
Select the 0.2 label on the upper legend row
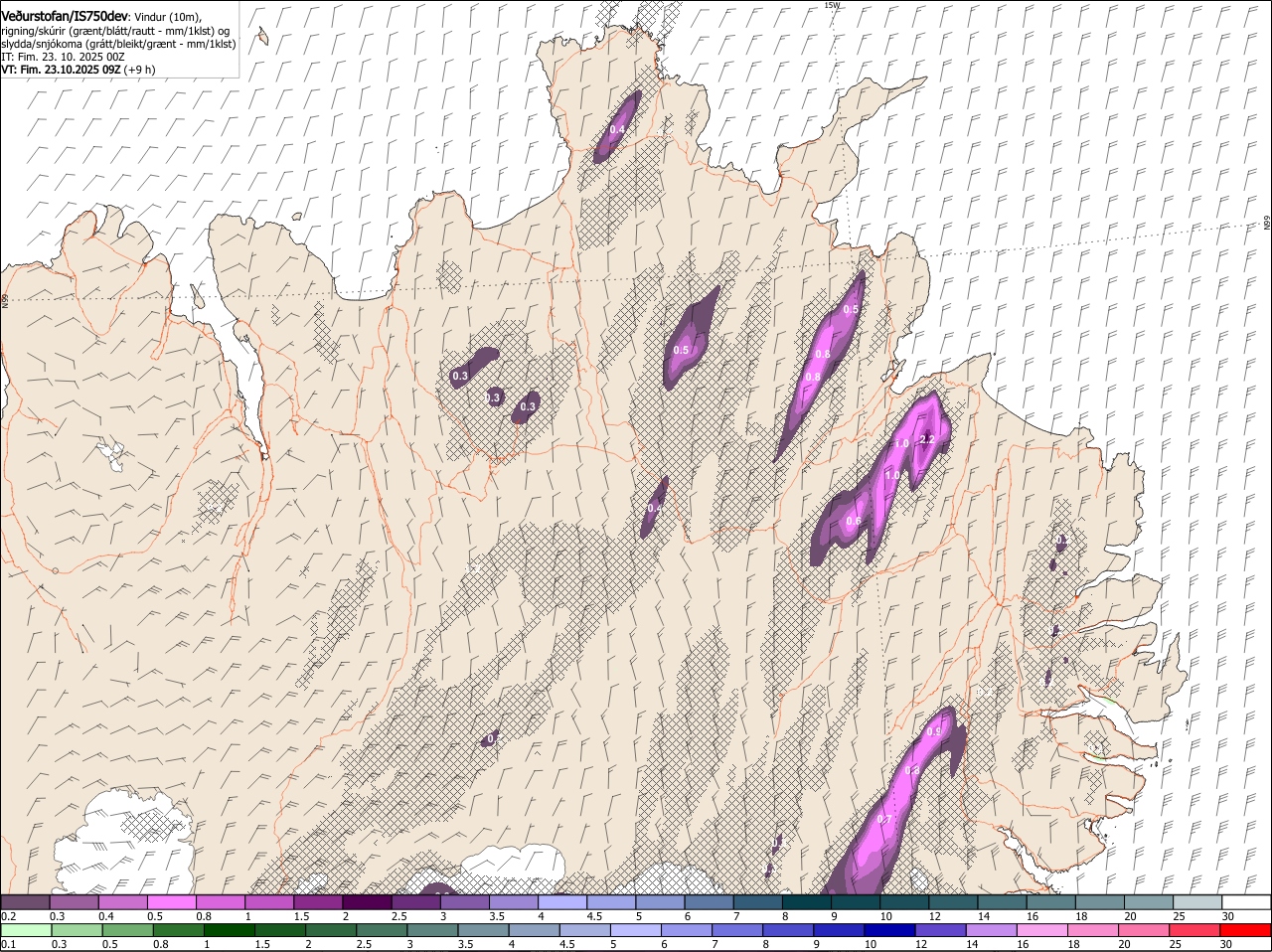pyautogui.click(x=8, y=915)
